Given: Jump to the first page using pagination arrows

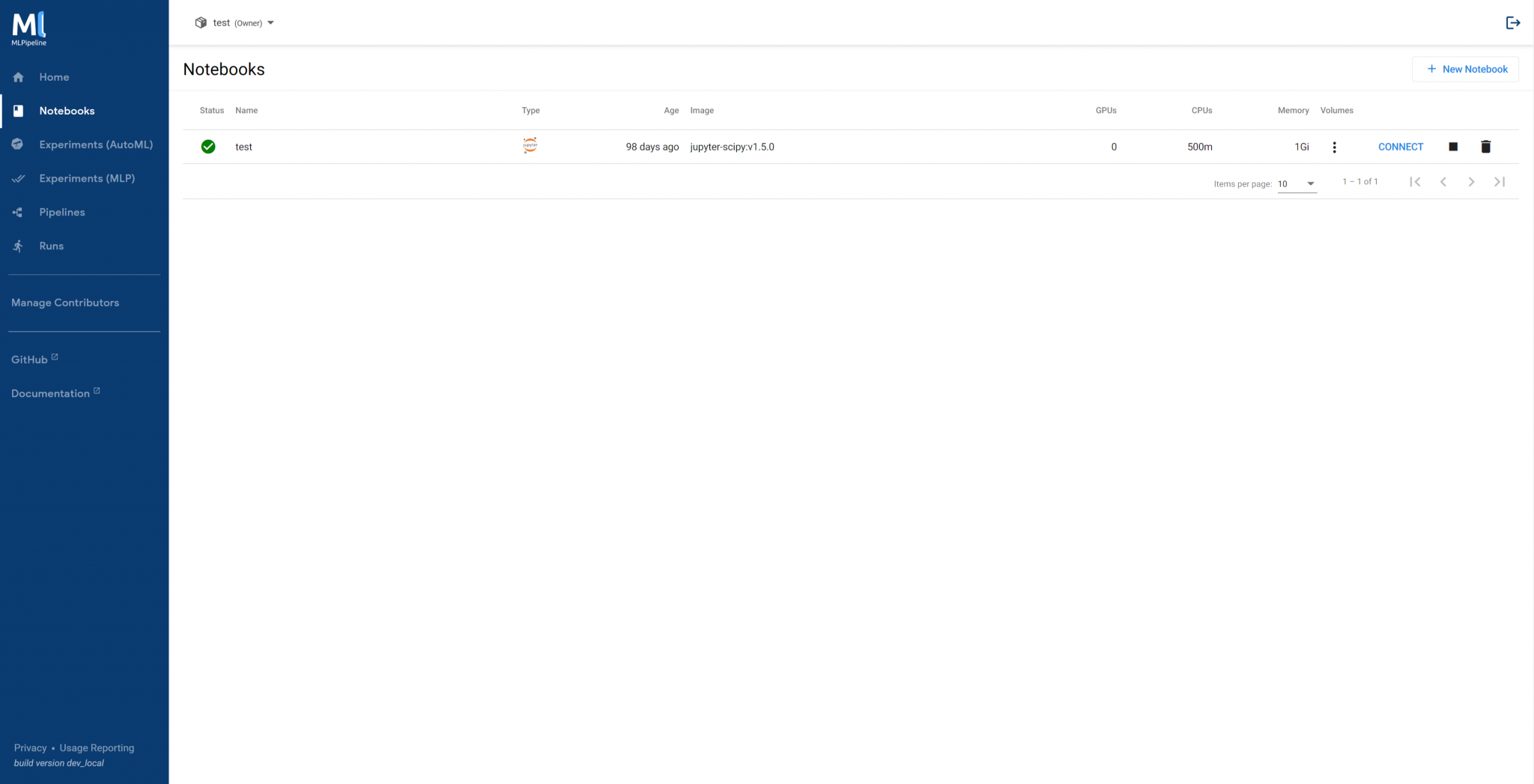Looking at the screenshot, I should [1415, 181].
